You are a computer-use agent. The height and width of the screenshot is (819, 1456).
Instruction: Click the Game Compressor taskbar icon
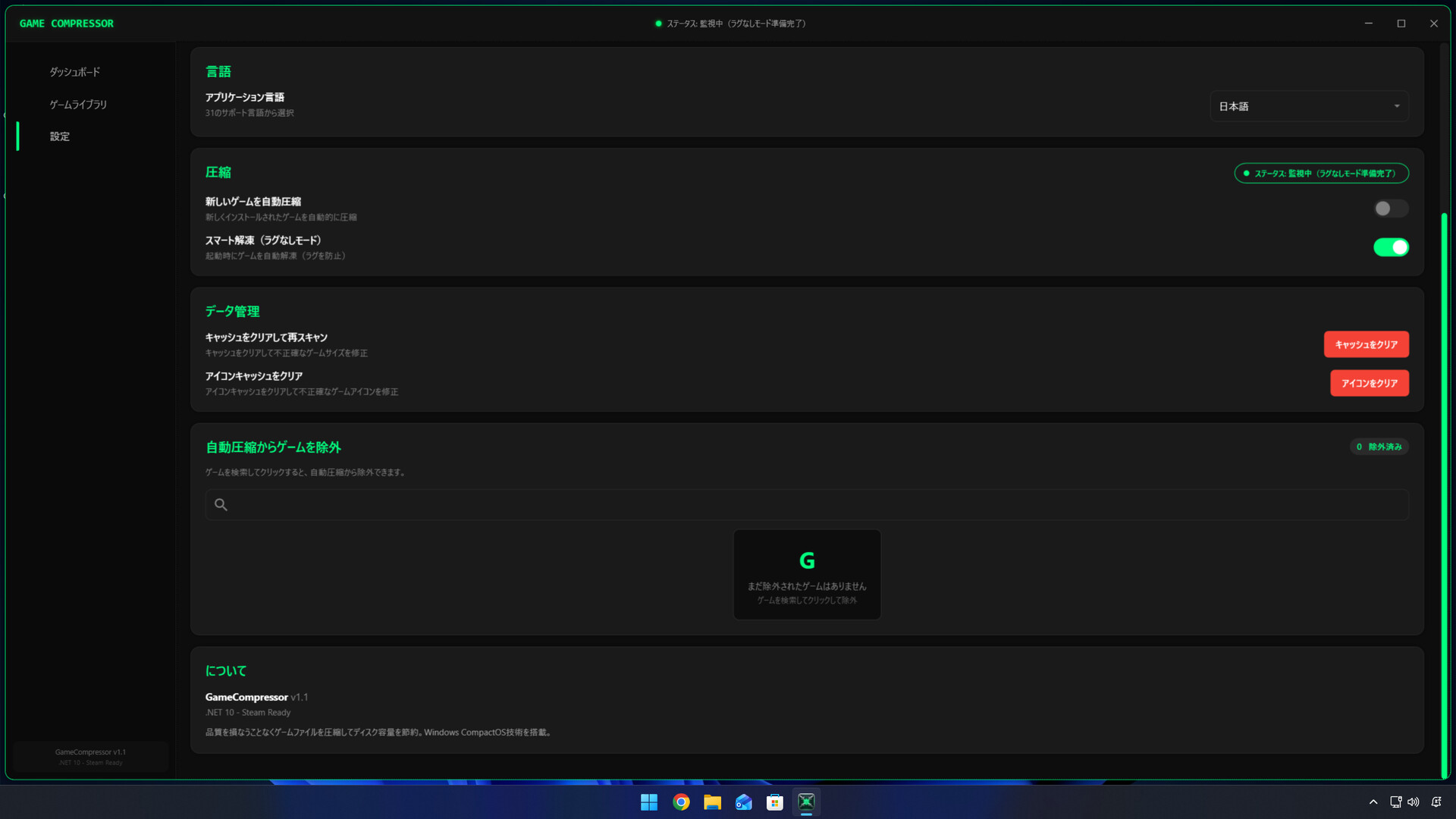[x=806, y=802]
